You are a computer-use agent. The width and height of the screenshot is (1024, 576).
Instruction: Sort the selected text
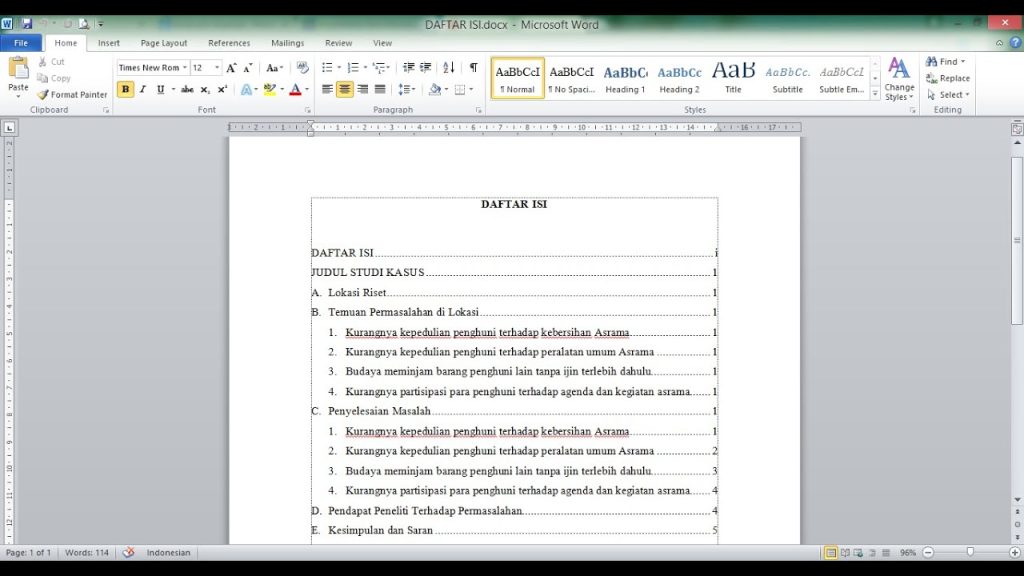pyautogui.click(x=449, y=67)
